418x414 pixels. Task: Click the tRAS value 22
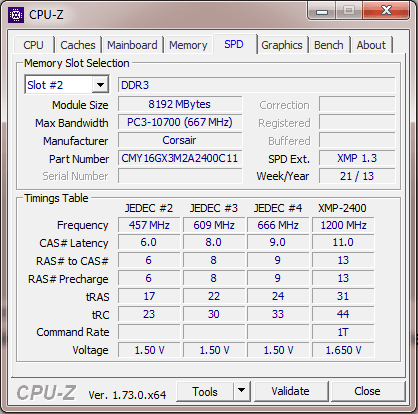pos(214,296)
